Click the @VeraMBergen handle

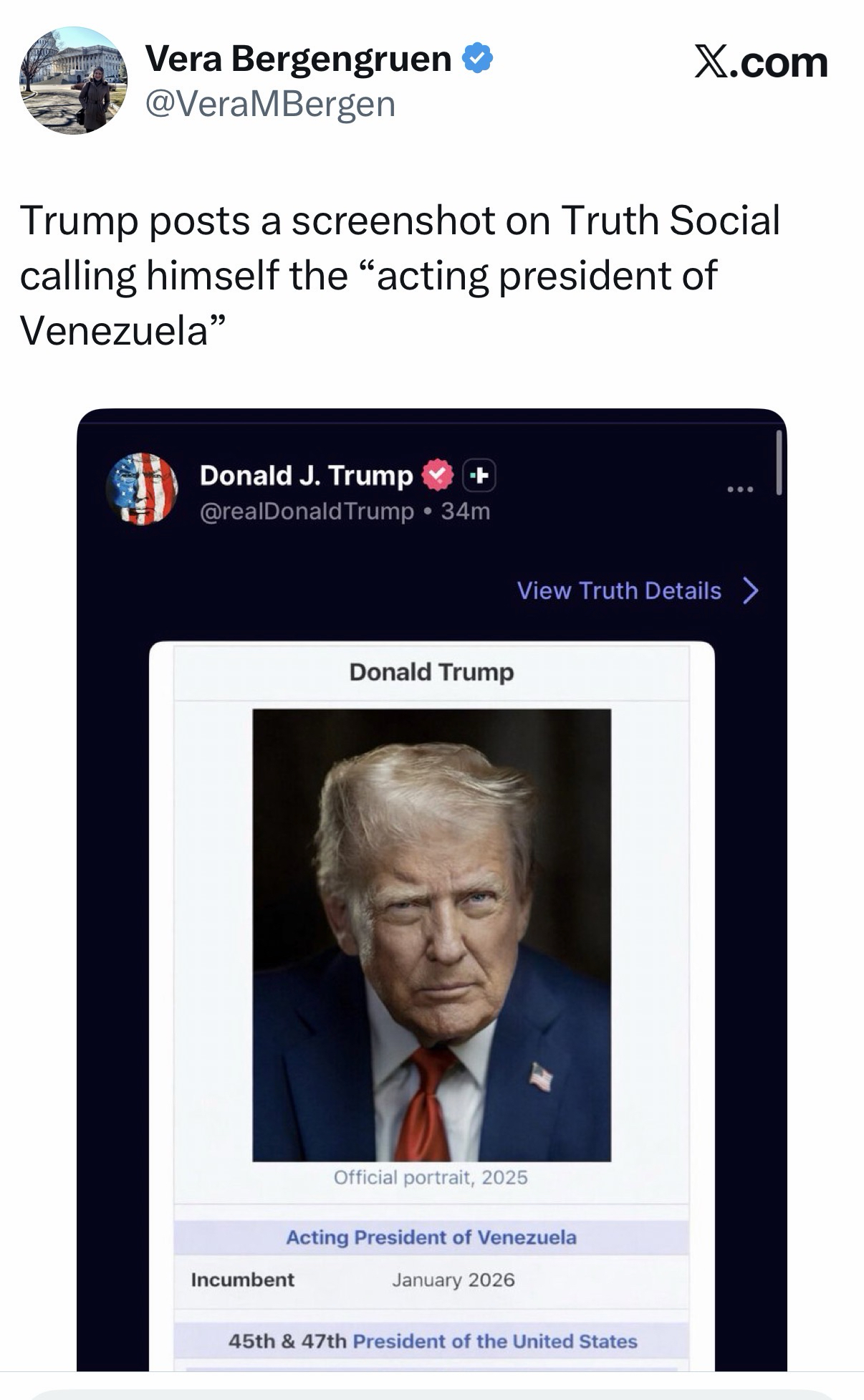point(270,104)
